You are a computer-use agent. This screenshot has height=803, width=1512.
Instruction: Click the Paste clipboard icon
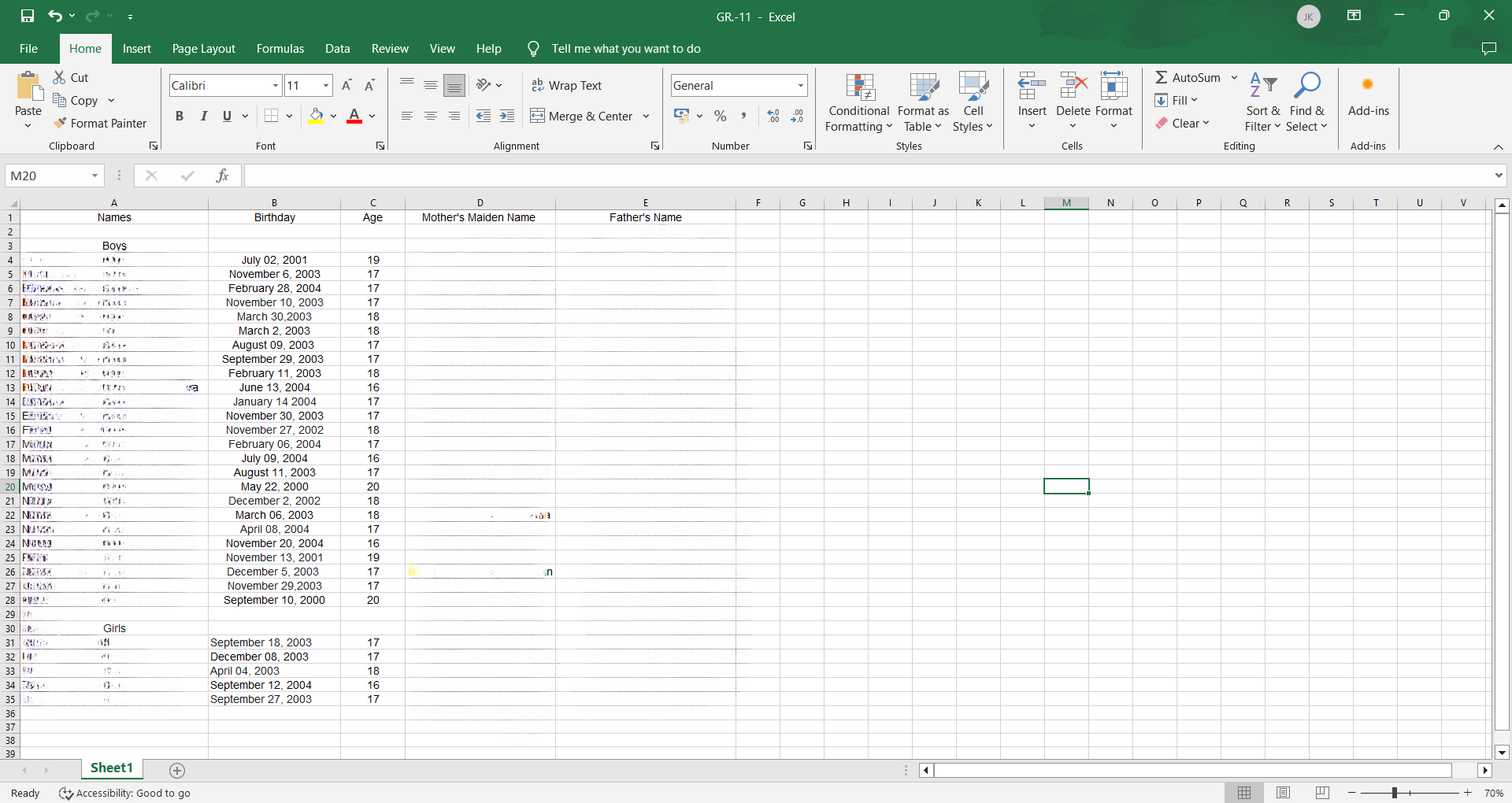point(28,87)
